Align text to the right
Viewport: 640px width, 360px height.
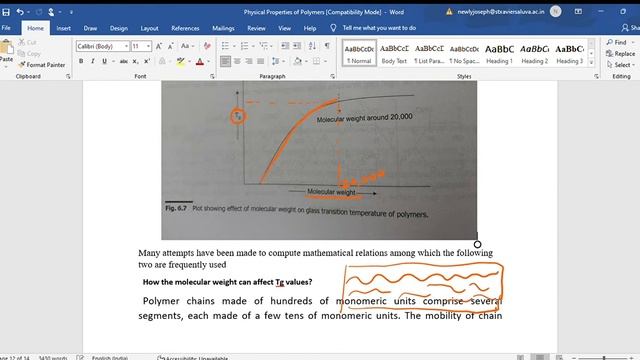[x=249, y=61]
